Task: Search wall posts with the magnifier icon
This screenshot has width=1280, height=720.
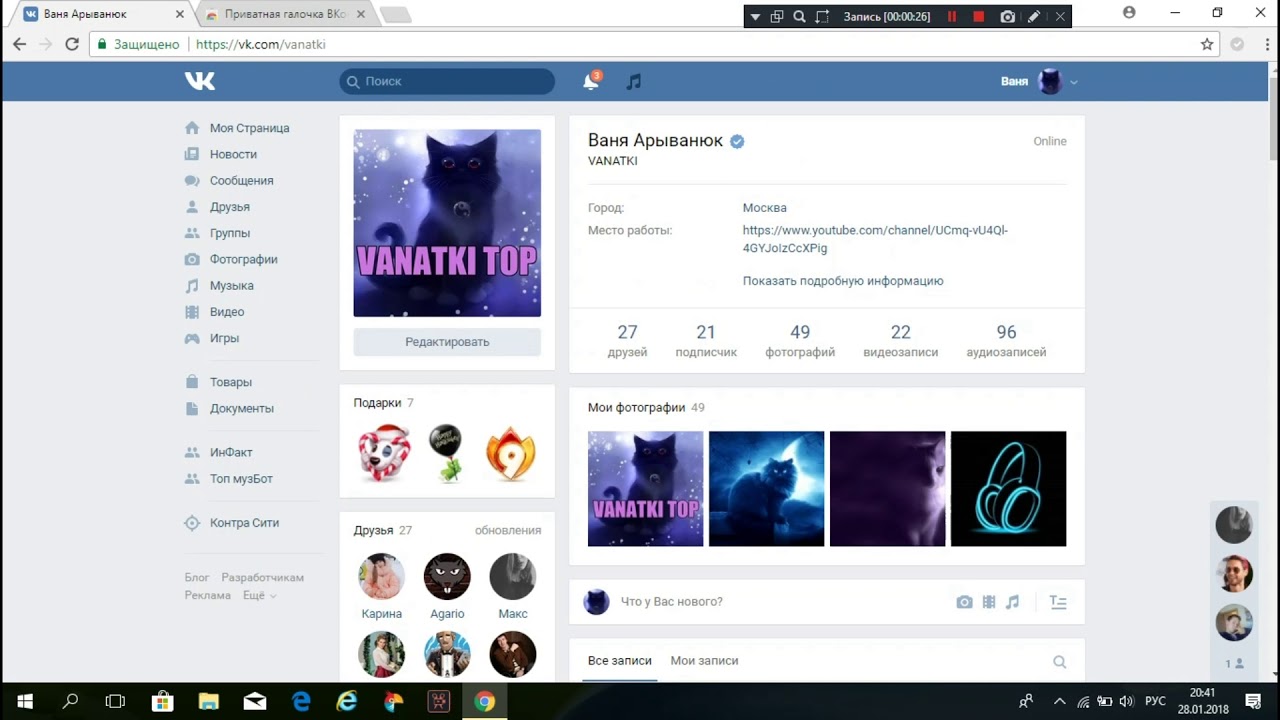Action: point(1060,661)
